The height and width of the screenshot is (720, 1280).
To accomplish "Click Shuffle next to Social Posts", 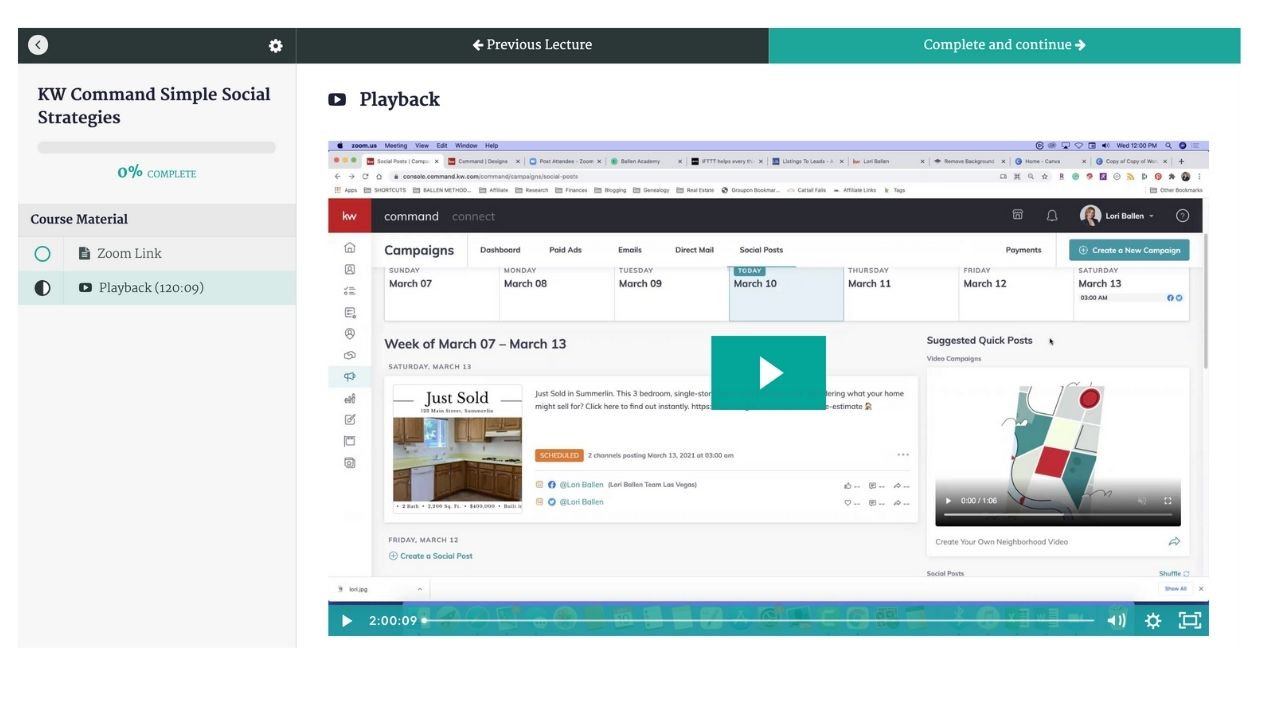I will pos(1174,574).
